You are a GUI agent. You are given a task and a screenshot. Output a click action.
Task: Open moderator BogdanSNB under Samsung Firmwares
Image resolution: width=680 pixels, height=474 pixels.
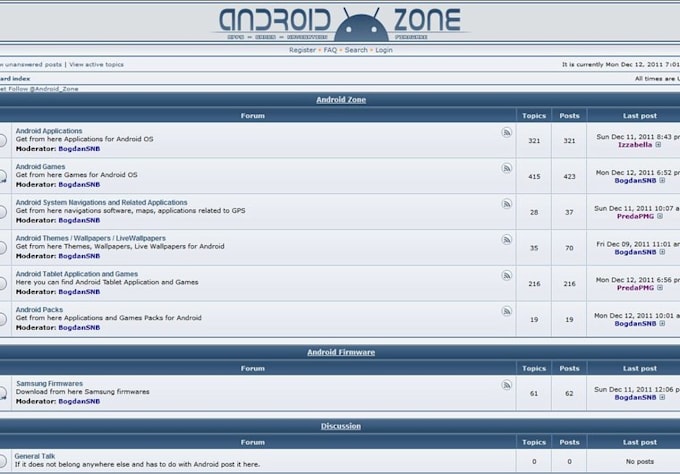79,401
